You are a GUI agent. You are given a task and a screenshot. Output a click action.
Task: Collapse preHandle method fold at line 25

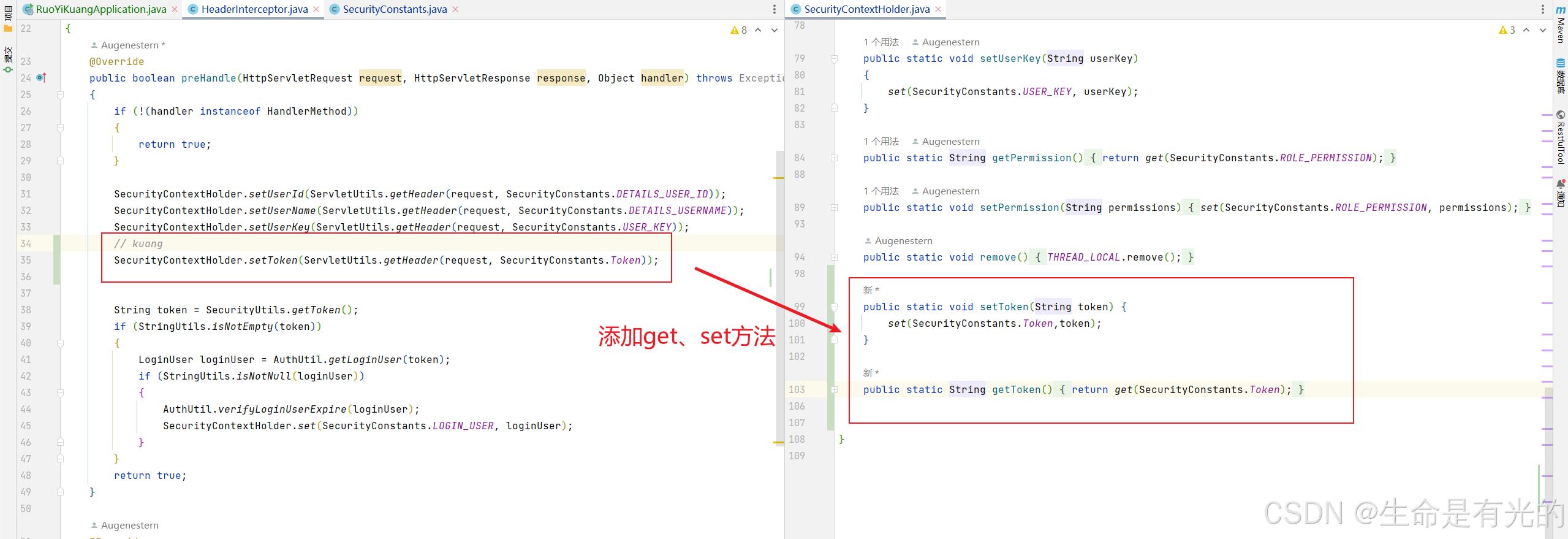[x=61, y=94]
